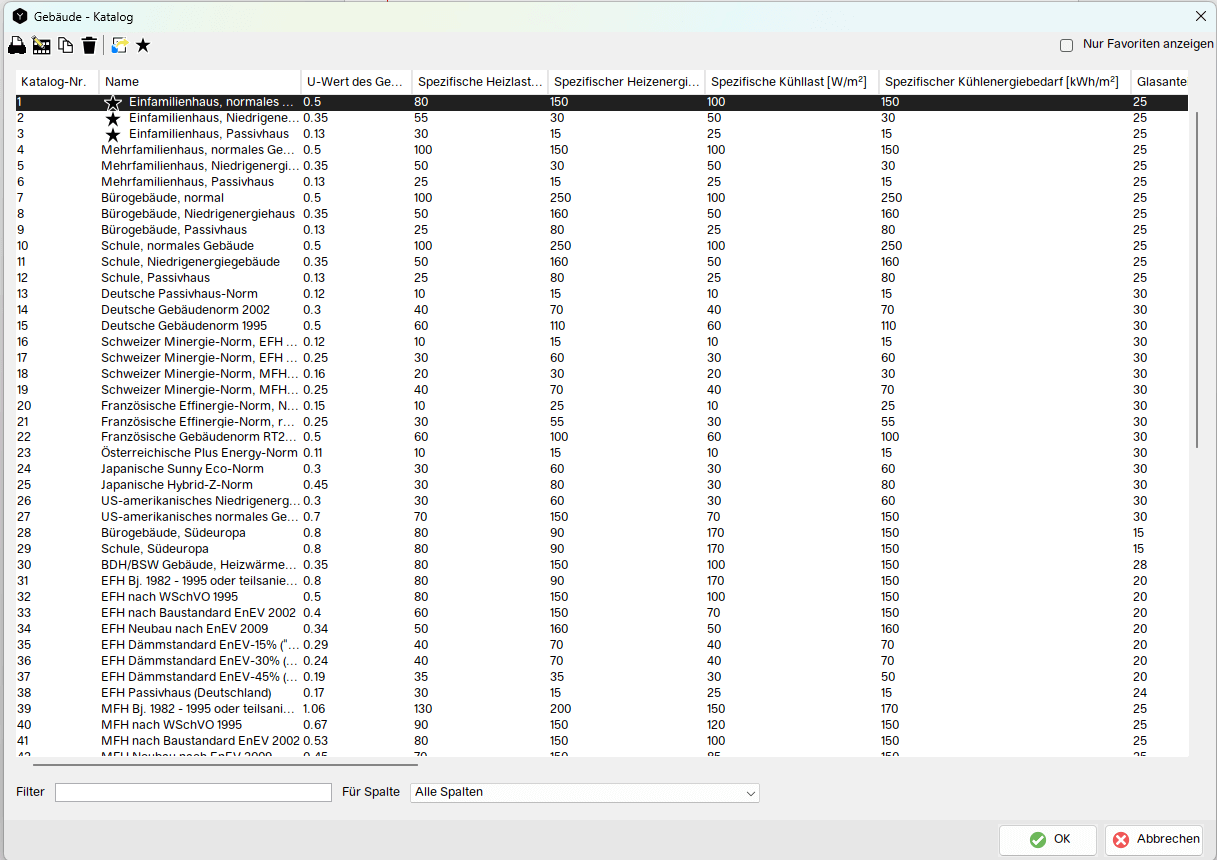
Task: Enable 'Nur Favoriten anzeigen' checkbox
Action: [1066, 45]
